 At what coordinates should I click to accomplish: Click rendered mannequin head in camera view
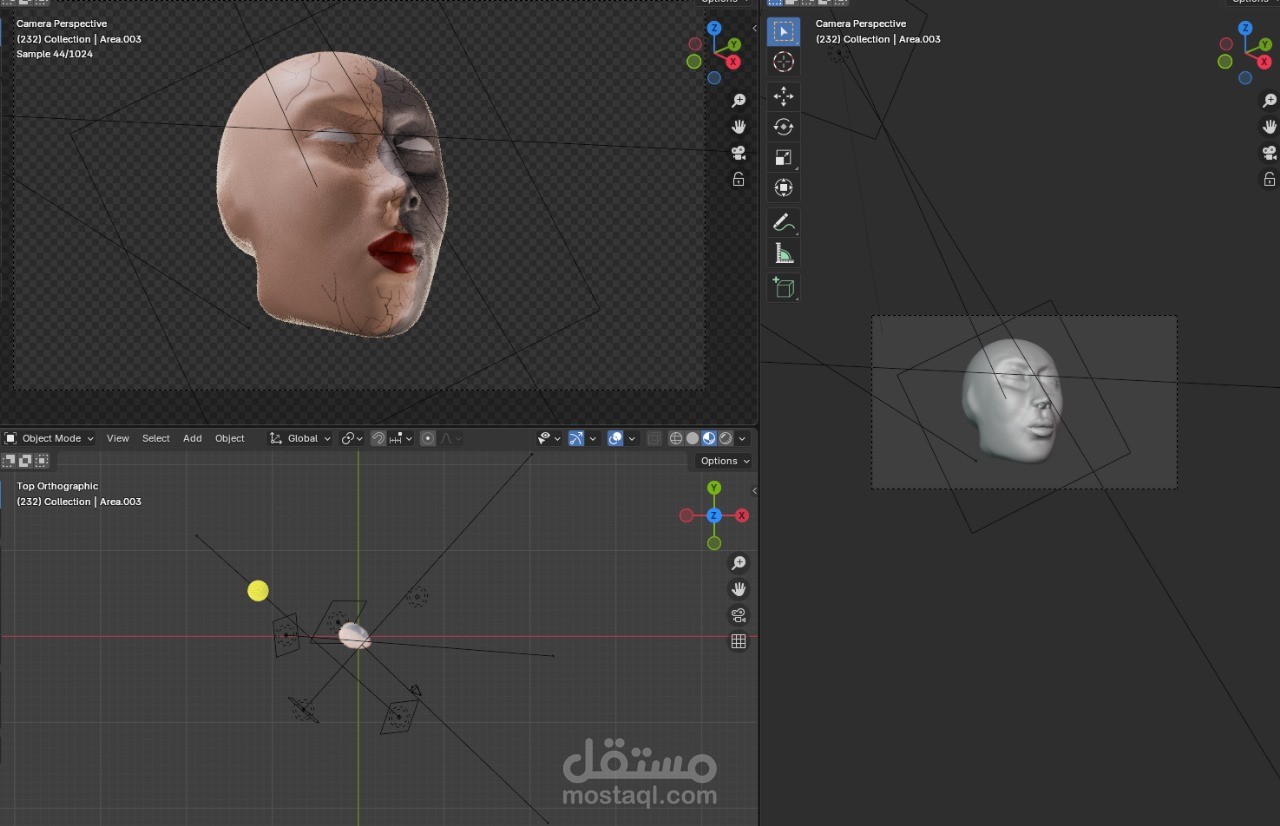pos(330,195)
